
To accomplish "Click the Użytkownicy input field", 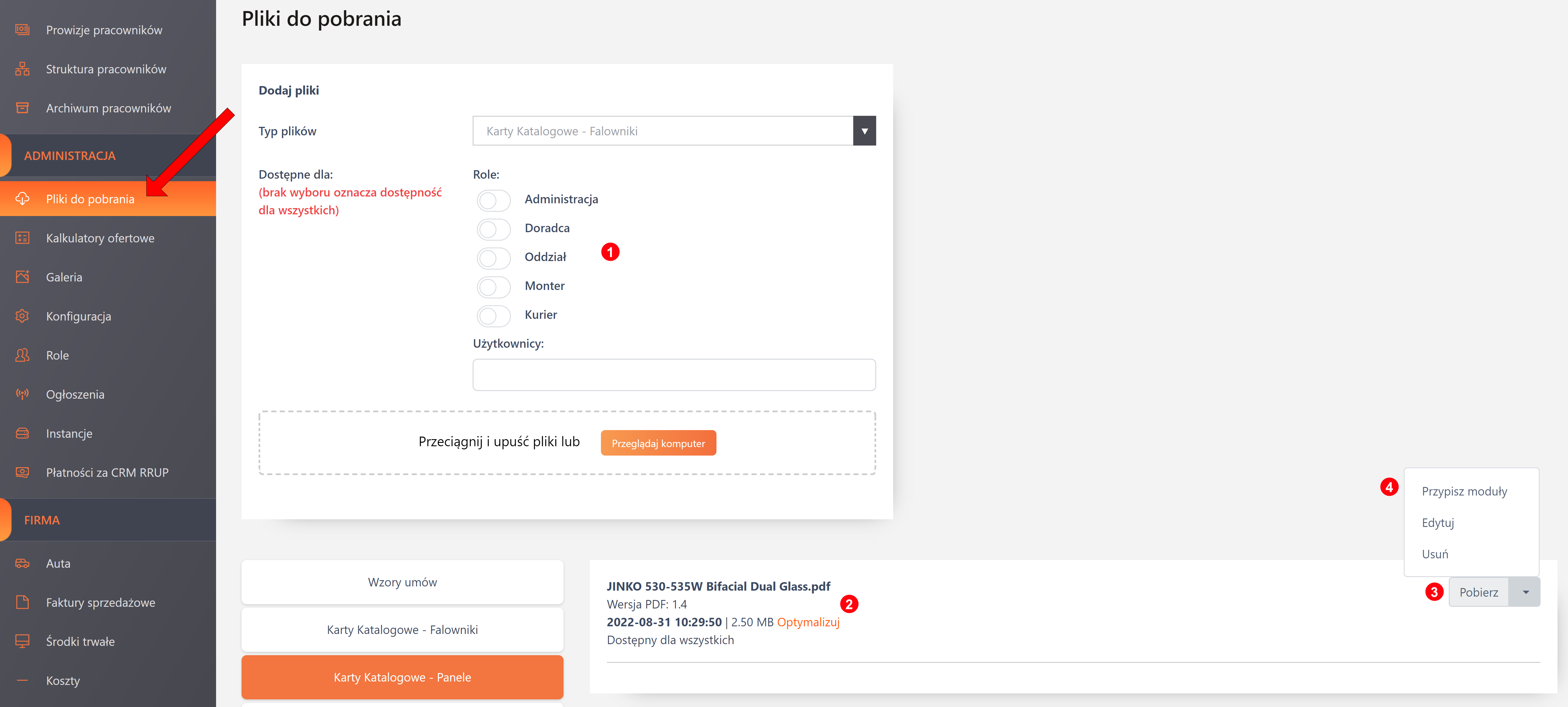I will [x=673, y=375].
